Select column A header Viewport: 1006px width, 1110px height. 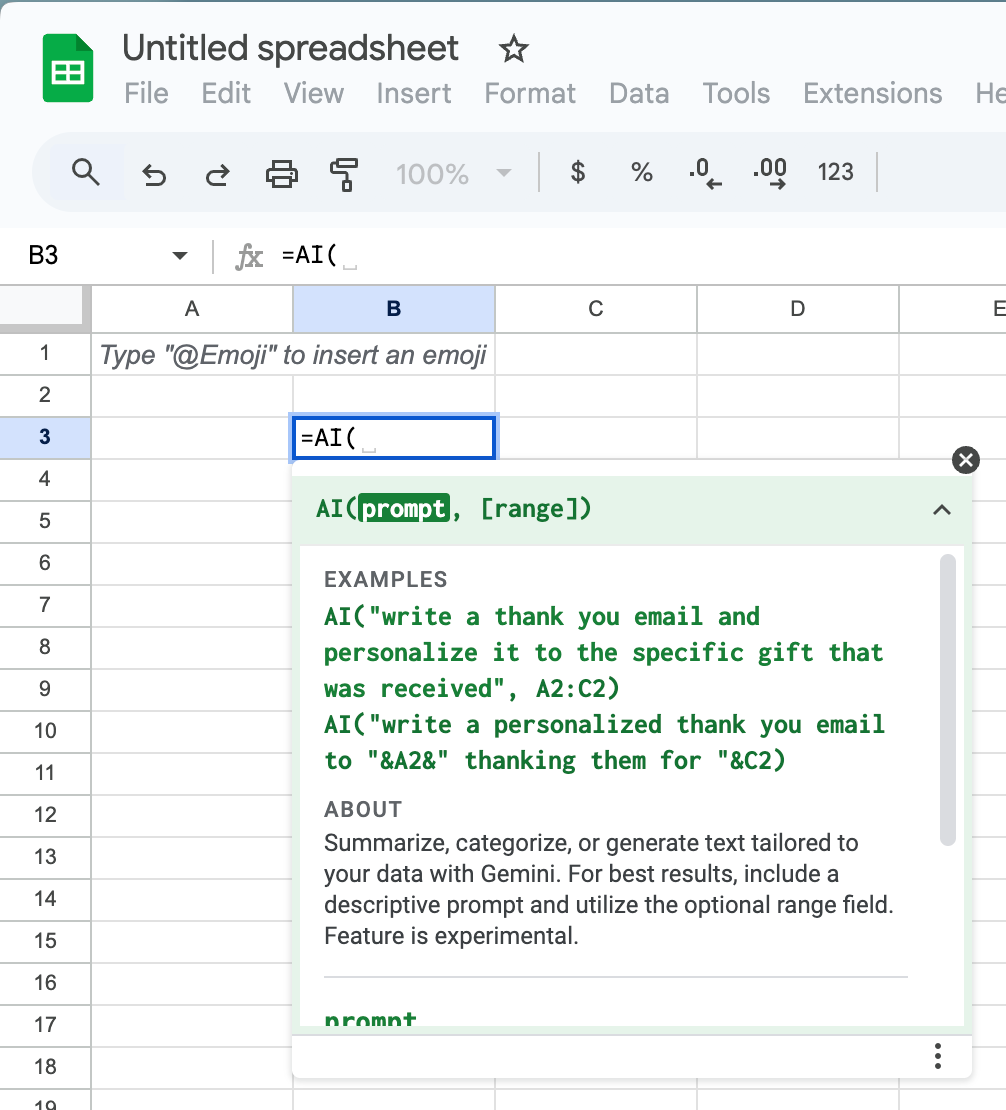tap(192, 309)
